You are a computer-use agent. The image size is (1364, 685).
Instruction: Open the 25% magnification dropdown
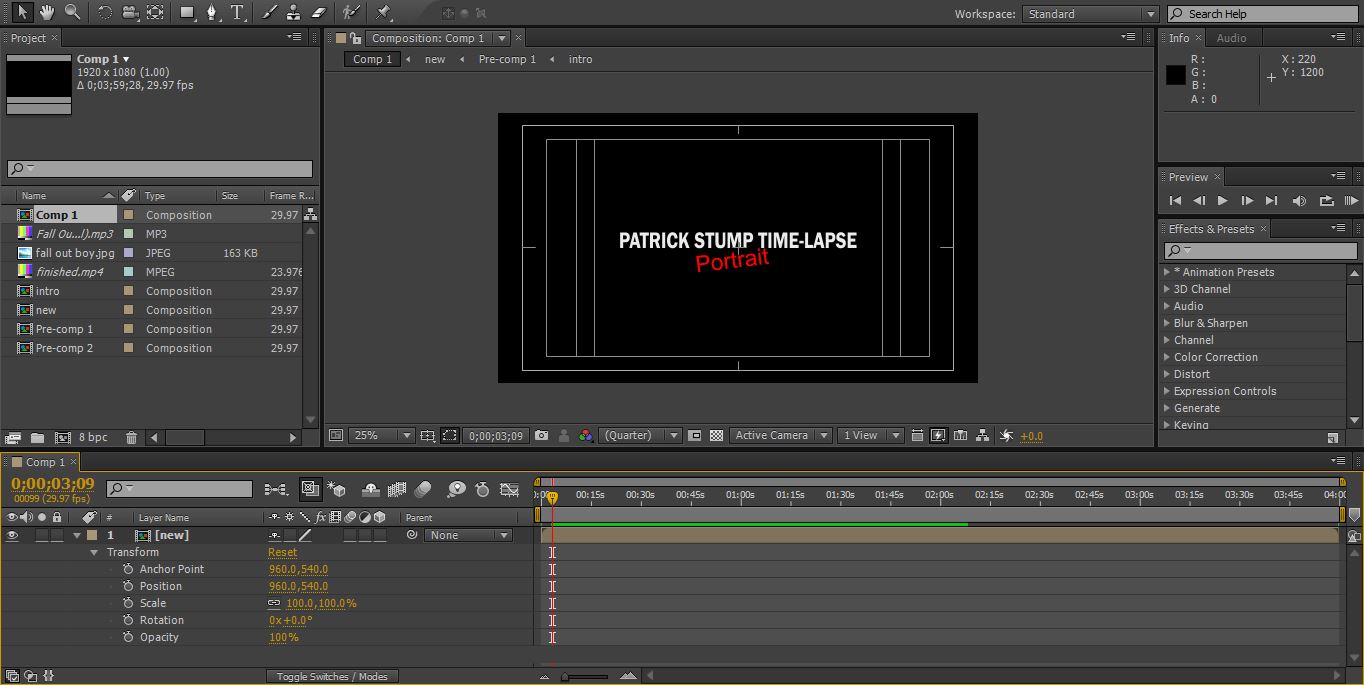pos(383,436)
